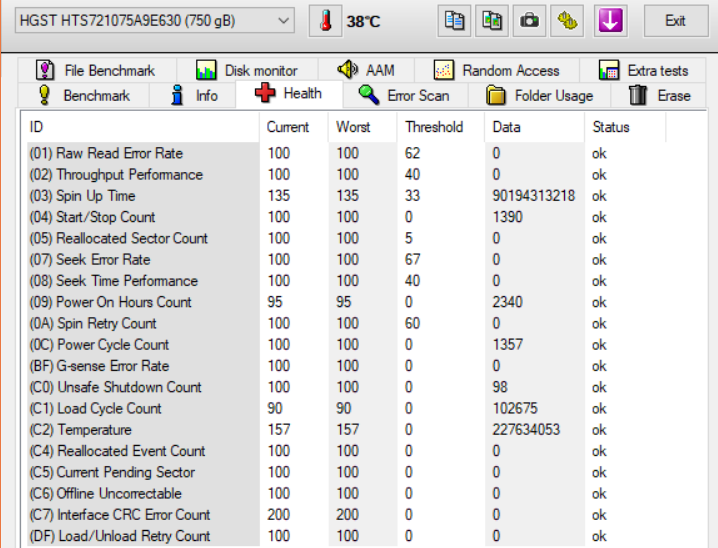
Task: Click the copy screenshot to clipboard icon
Action: [492, 21]
